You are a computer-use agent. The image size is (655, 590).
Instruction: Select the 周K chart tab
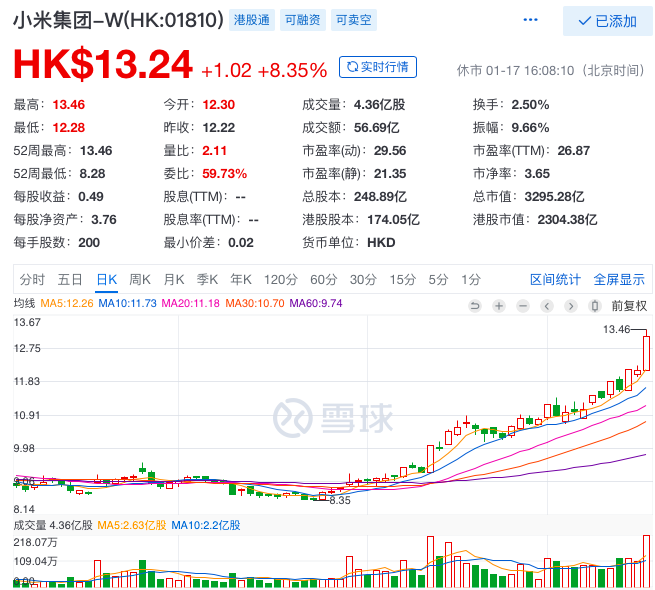[x=140, y=279]
